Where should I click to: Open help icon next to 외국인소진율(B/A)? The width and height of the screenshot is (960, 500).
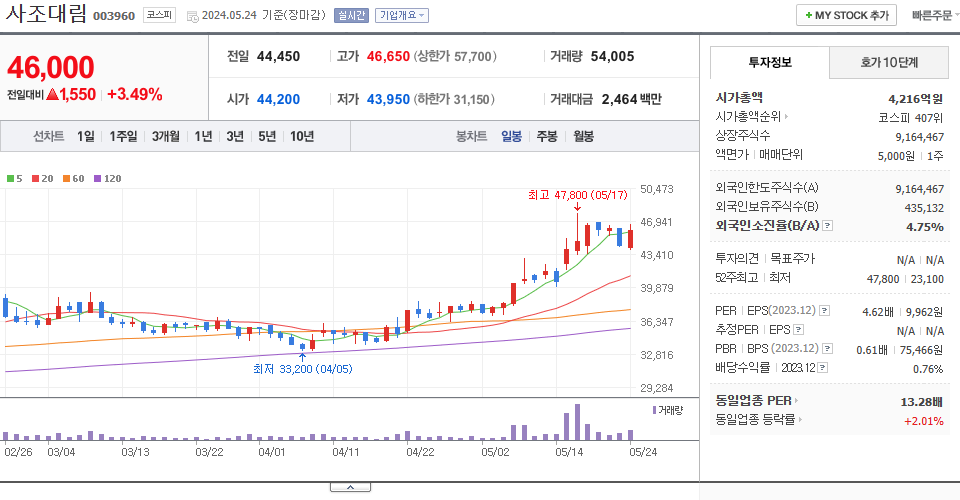[827, 226]
